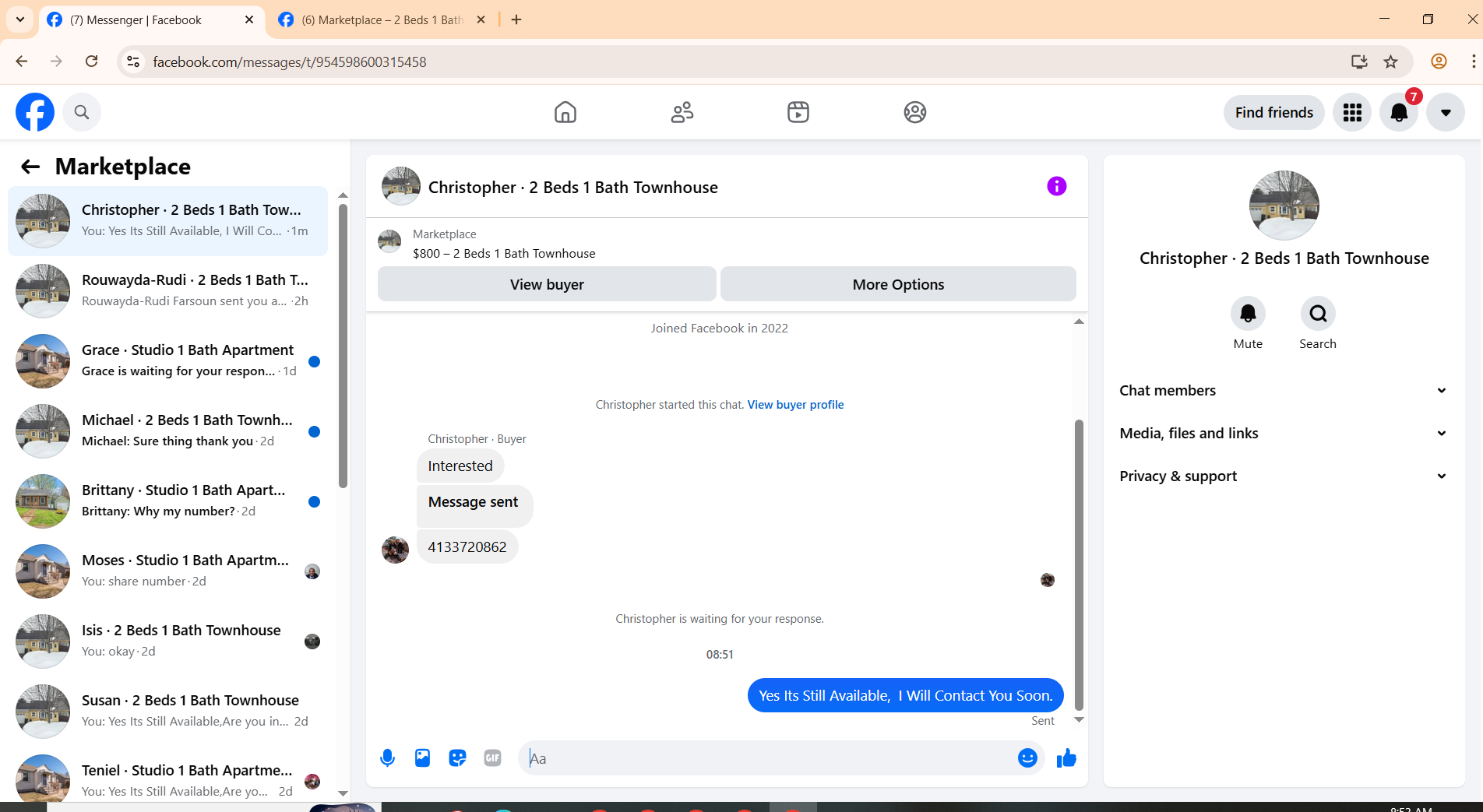Click Find friends button

[x=1274, y=112]
